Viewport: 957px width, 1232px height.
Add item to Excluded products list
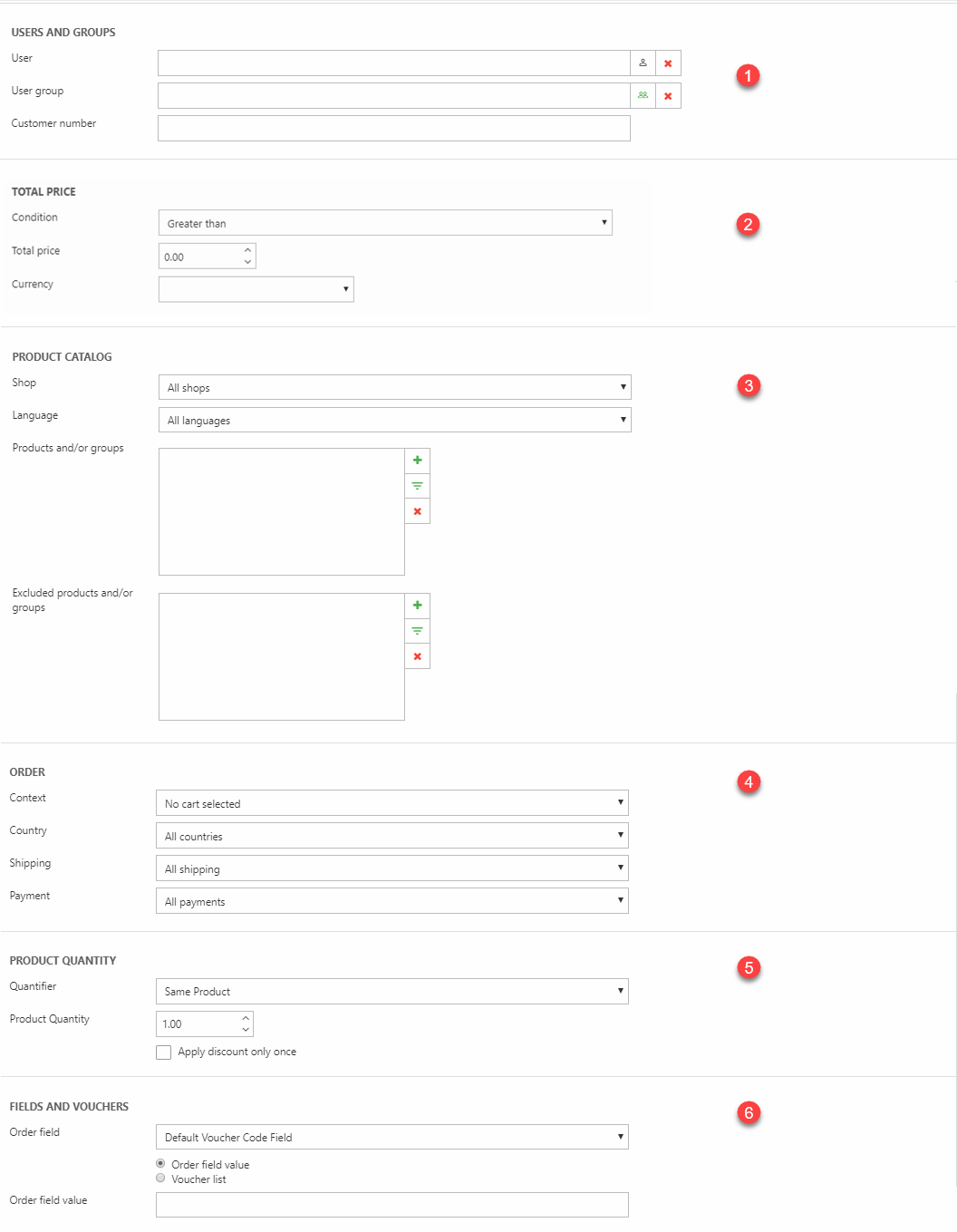[417, 606]
